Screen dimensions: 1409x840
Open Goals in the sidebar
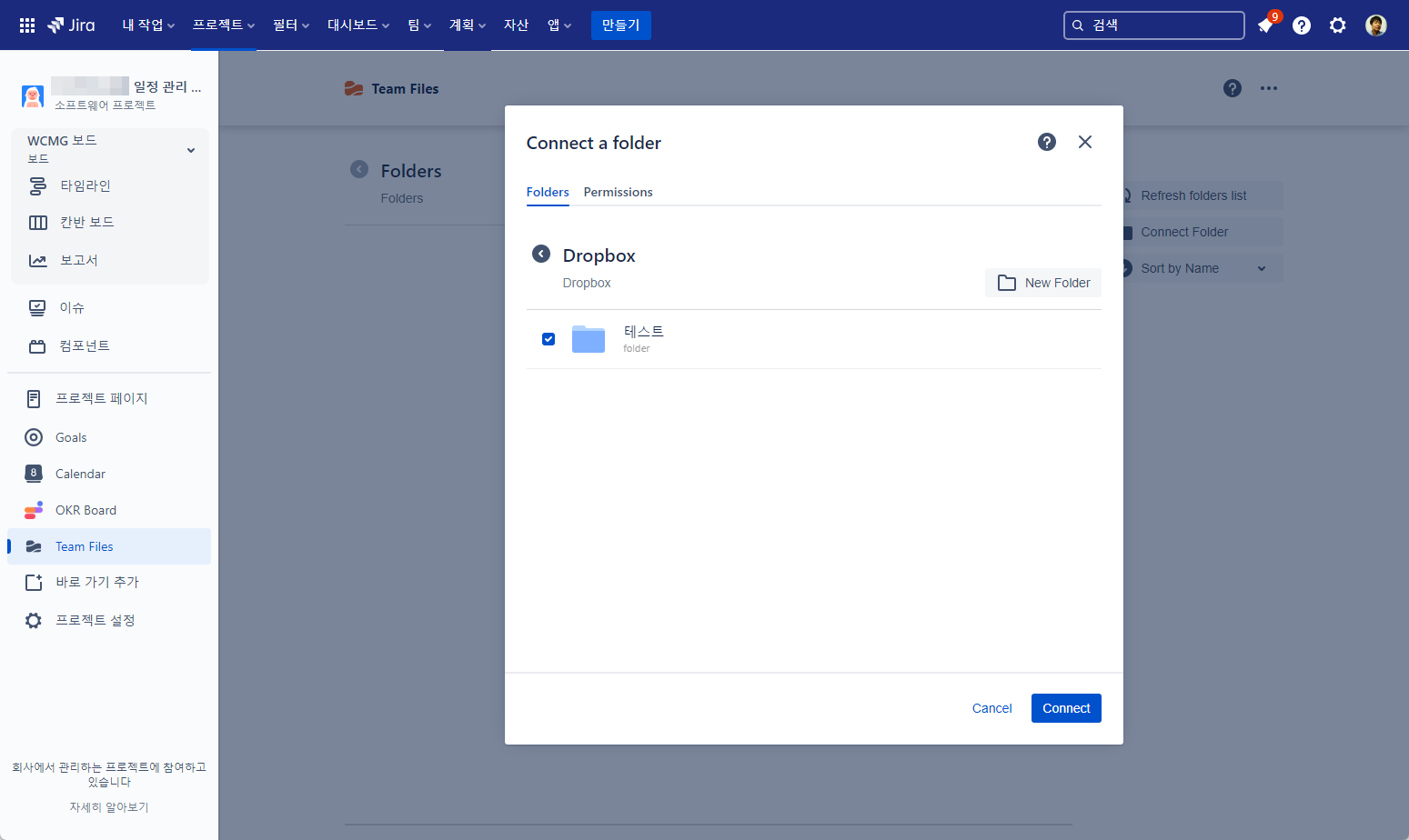point(109,437)
